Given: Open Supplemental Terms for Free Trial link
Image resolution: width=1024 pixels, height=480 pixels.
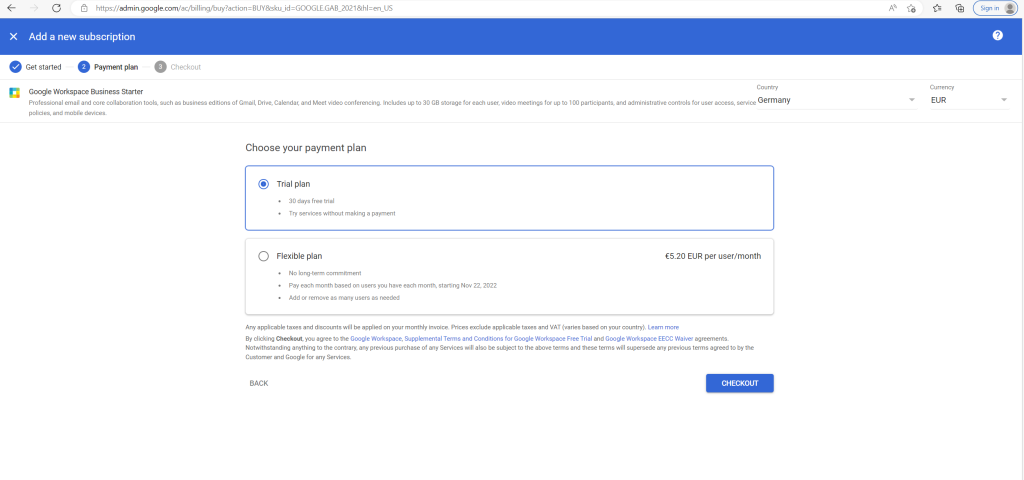Looking at the screenshot, I should click(498, 339).
